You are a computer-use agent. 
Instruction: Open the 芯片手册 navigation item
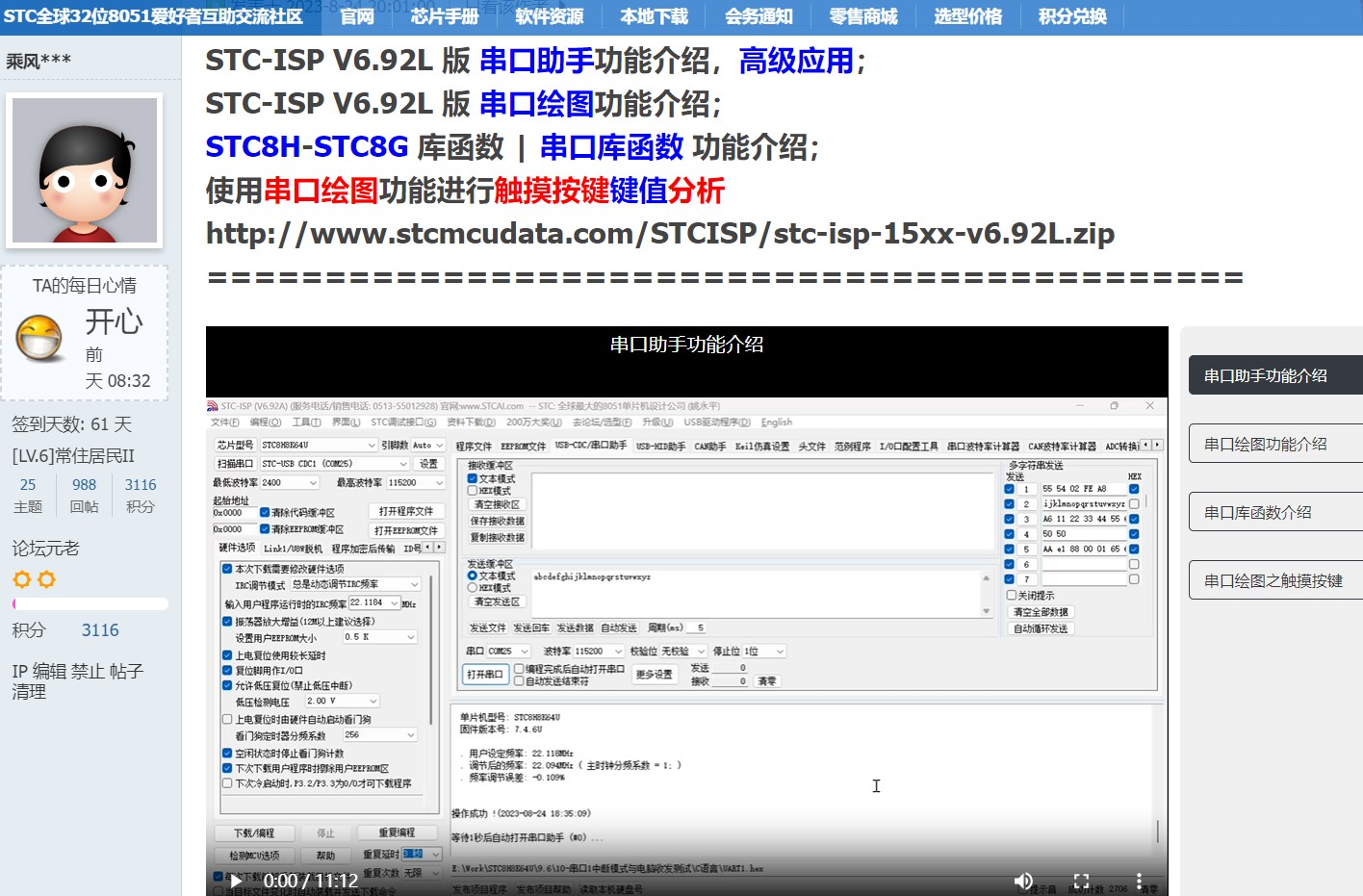click(445, 16)
